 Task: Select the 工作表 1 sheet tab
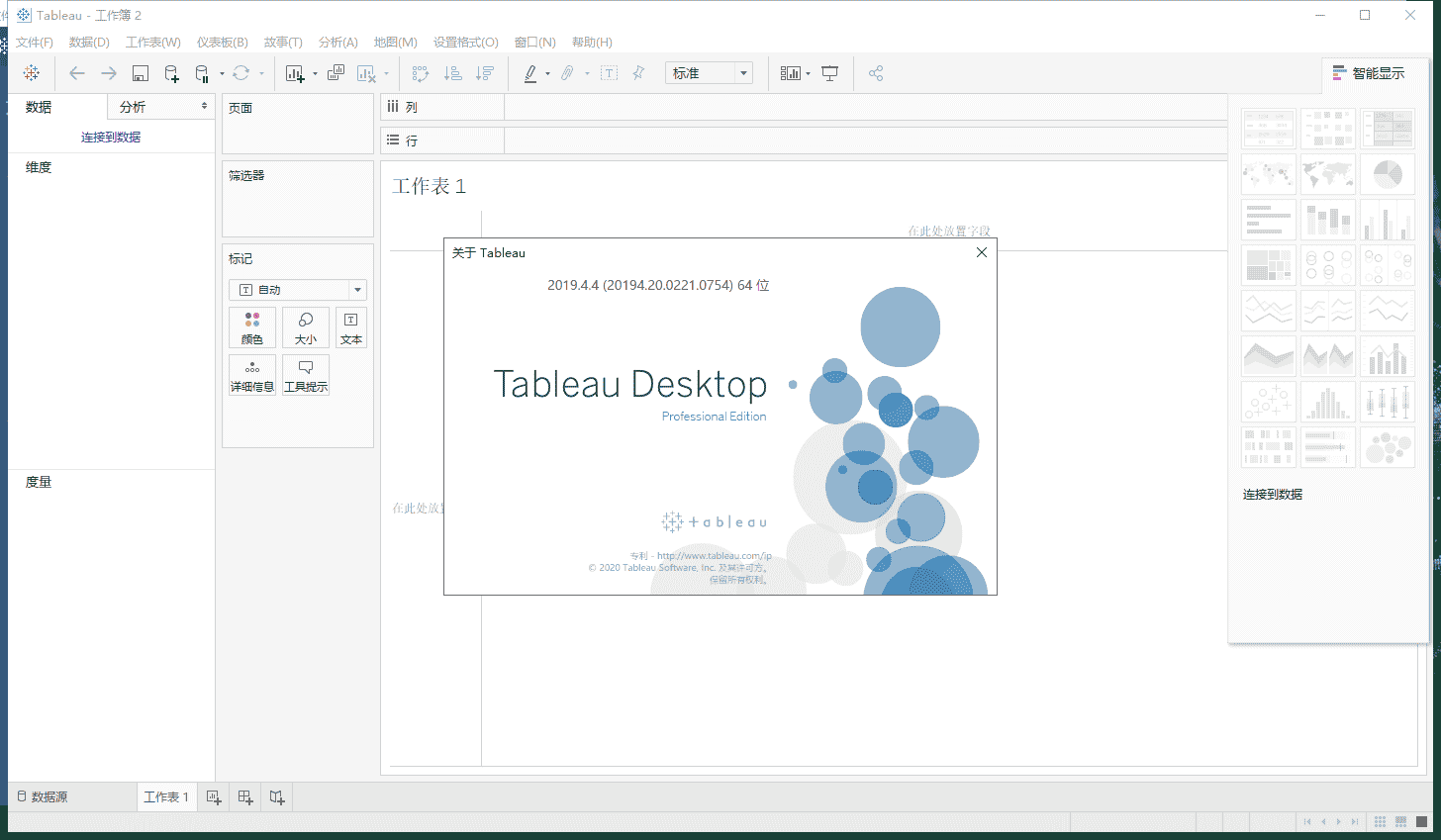click(x=166, y=797)
